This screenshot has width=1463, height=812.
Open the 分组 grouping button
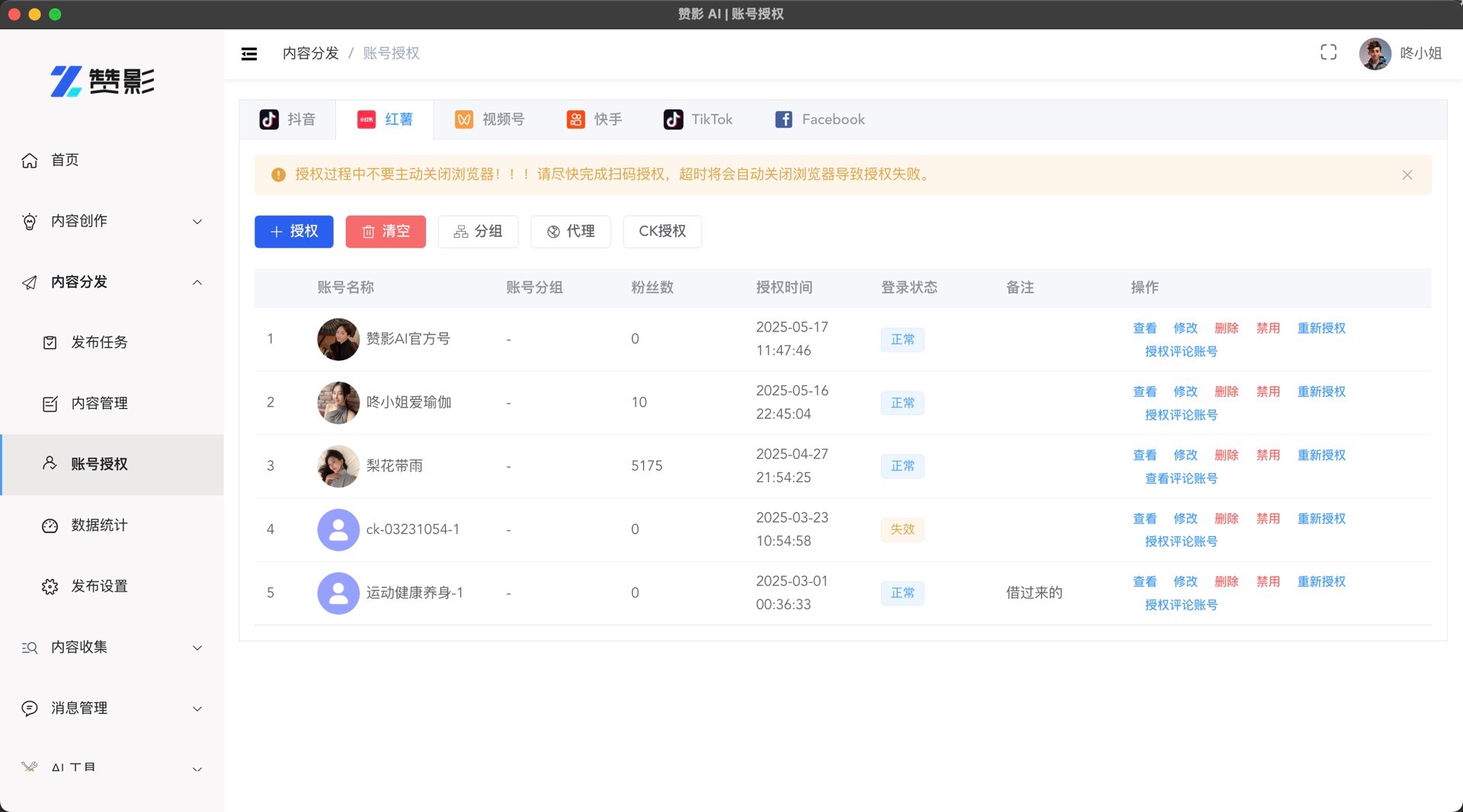click(478, 232)
